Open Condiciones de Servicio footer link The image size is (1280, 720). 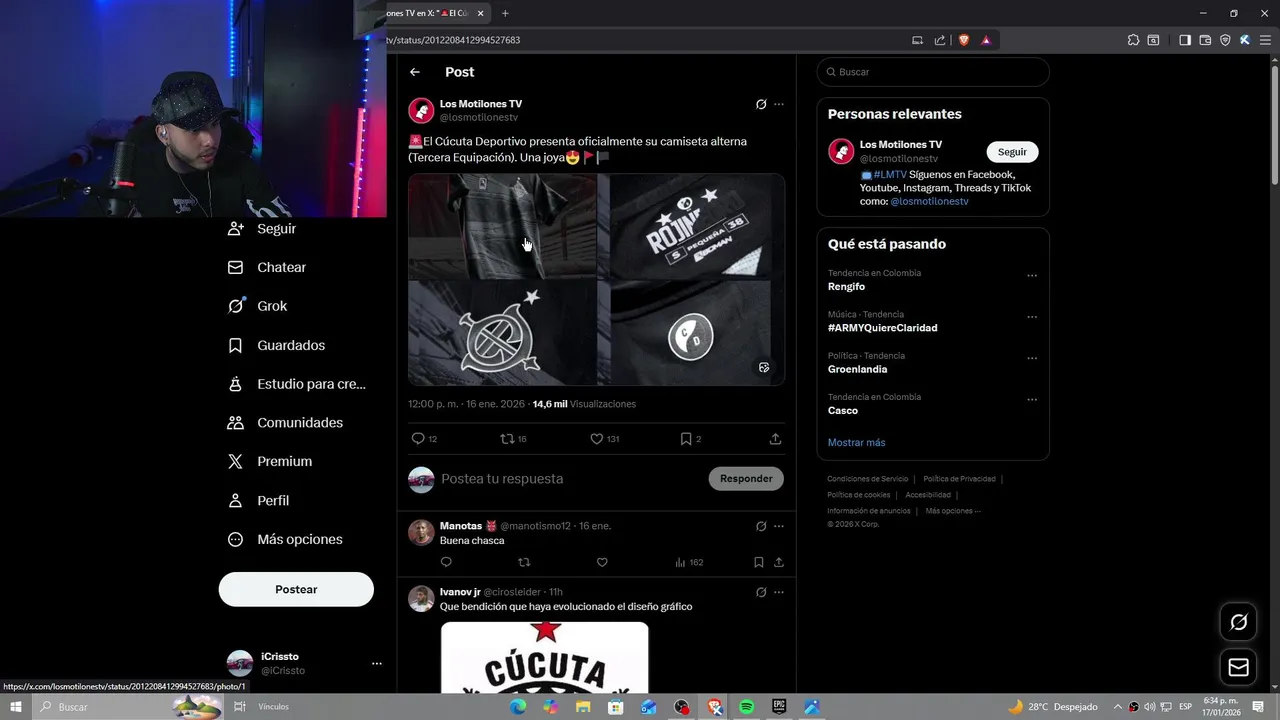868,479
